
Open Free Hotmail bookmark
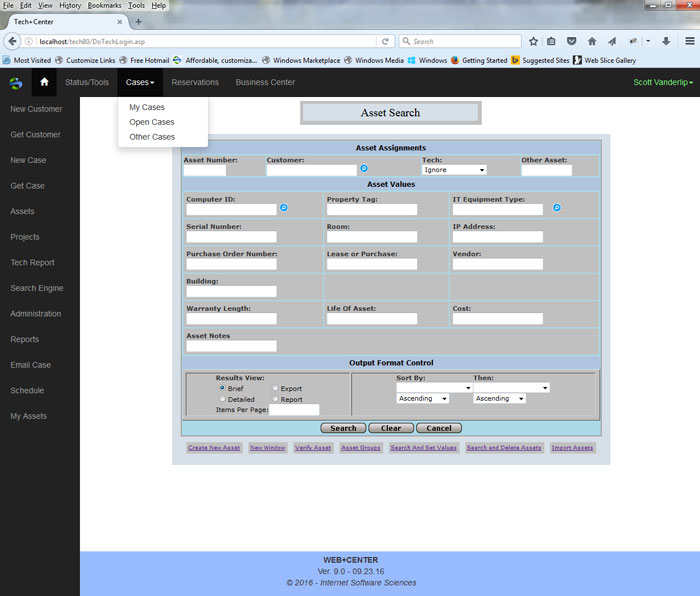pos(144,60)
